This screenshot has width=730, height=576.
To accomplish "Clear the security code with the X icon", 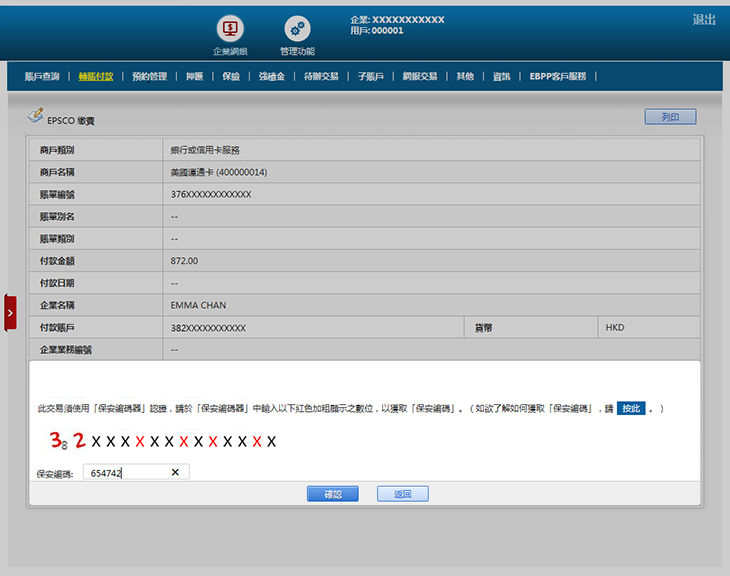I will coord(175,472).
